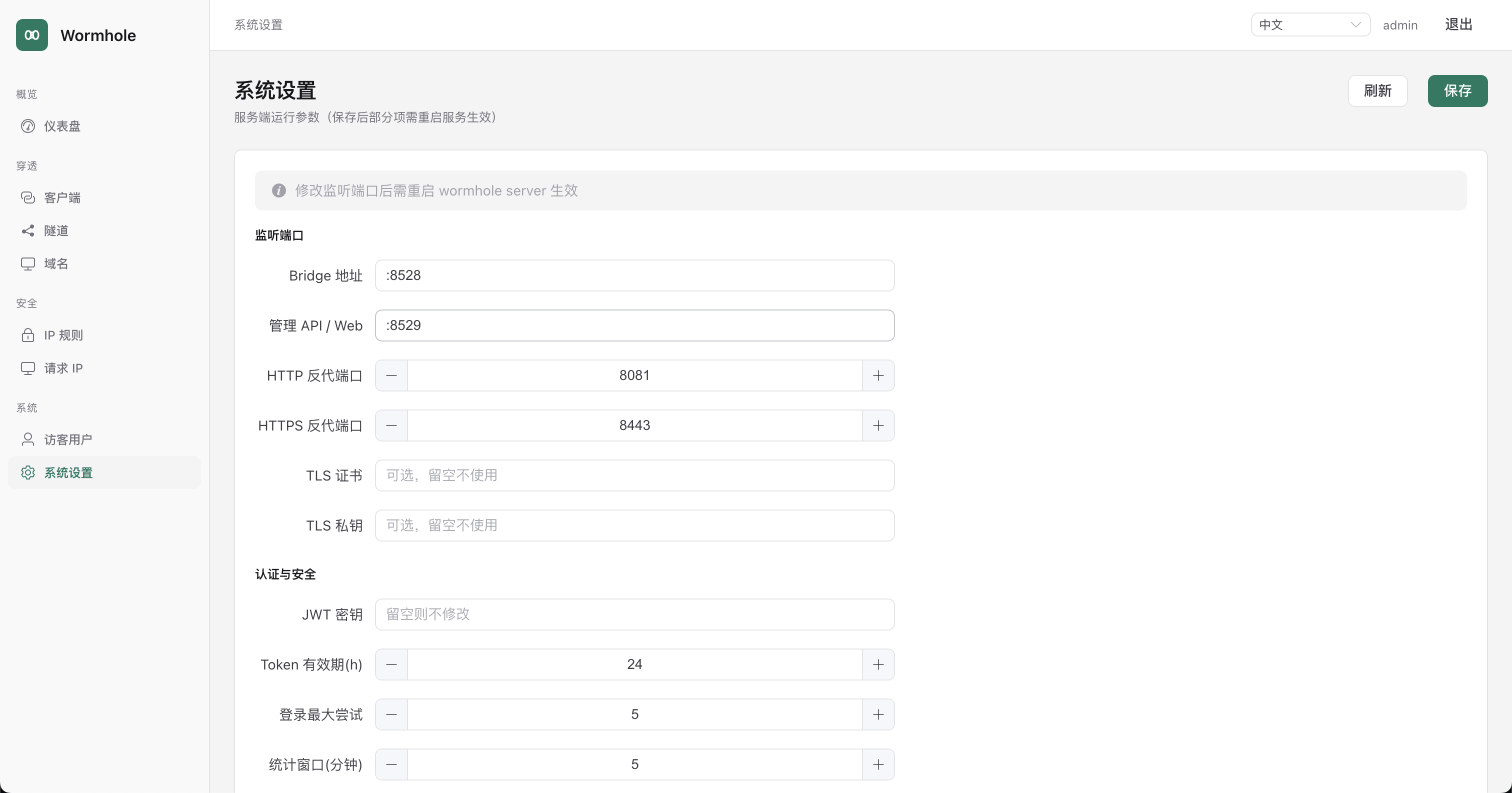The height and width of the screenshot is (793, 1512).
Task: Click the 系统设置 gear icon in the sidebar
Action: (27, 472)
